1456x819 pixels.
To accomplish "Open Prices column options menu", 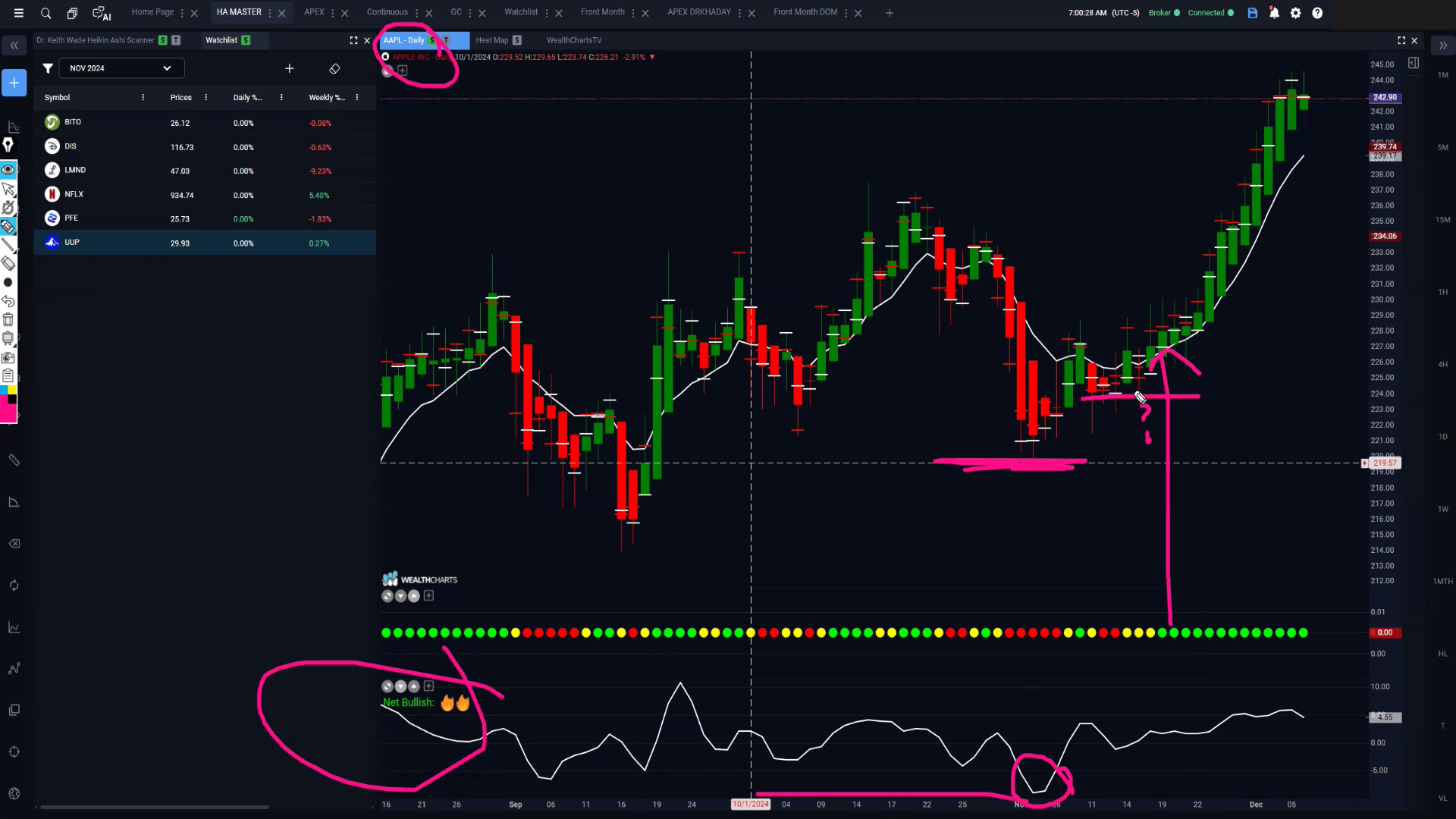I will tap(206, 97).
